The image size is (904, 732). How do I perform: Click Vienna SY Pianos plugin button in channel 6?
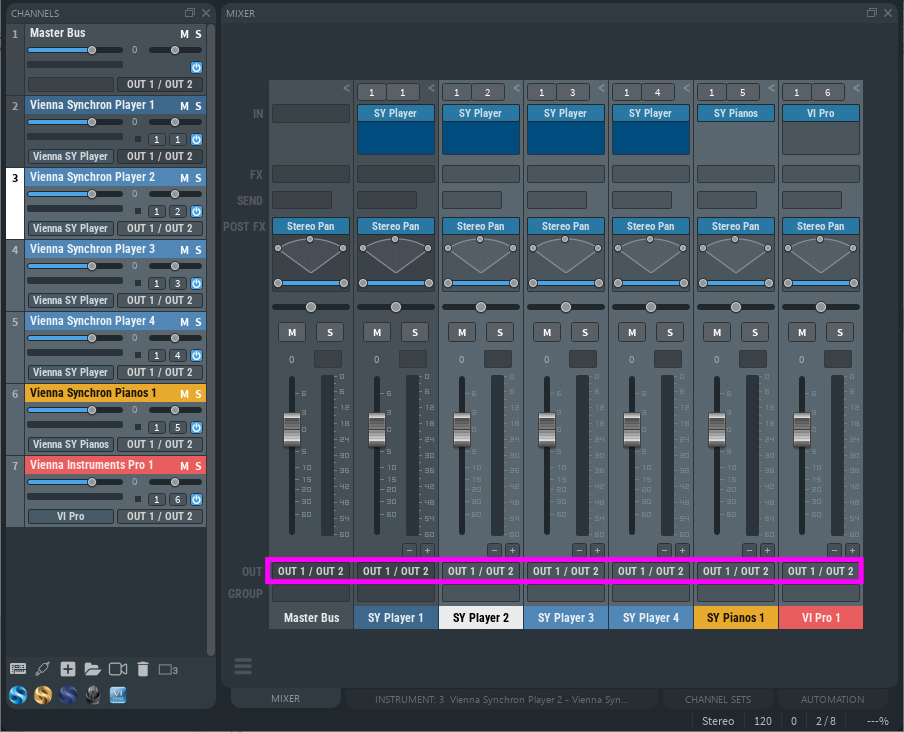click(x=70, y=444)
